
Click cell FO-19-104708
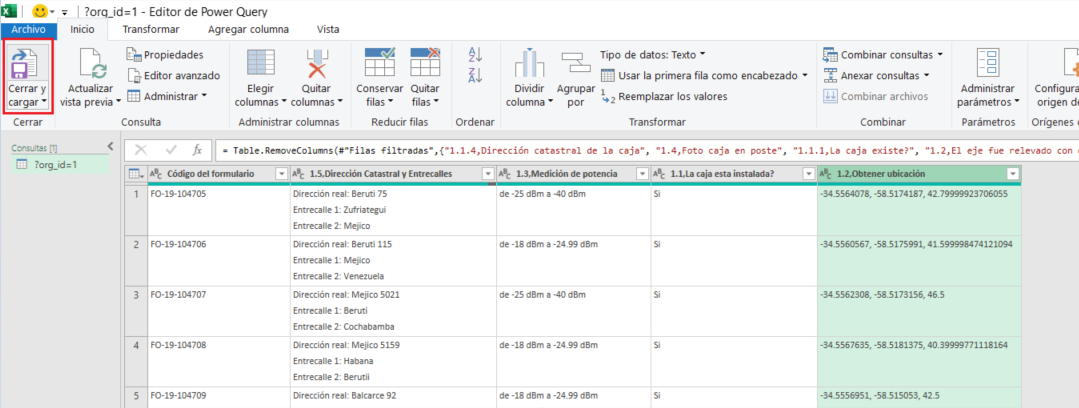[x=217, y=361]
